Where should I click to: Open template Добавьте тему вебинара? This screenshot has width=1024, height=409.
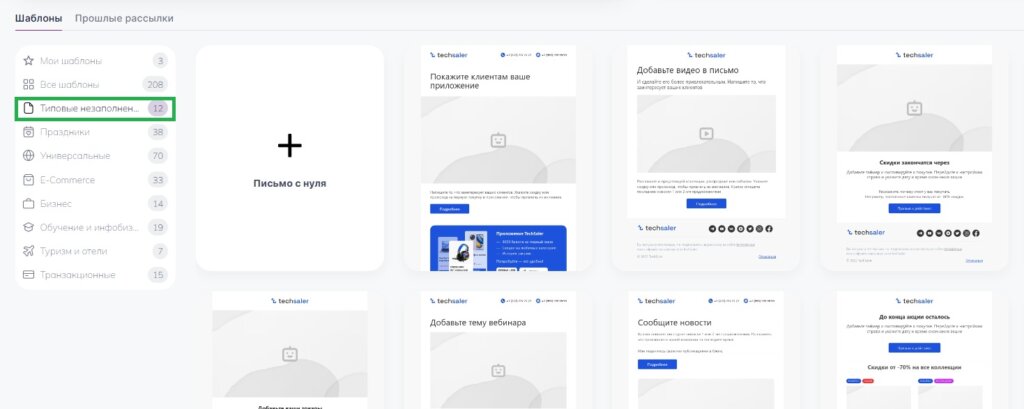pyautogui.click(x=498, y=350)
